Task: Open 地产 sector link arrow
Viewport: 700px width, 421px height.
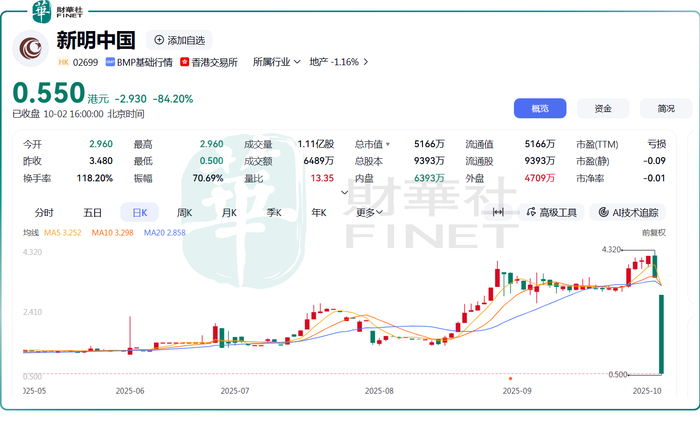Action: (366, 62)
